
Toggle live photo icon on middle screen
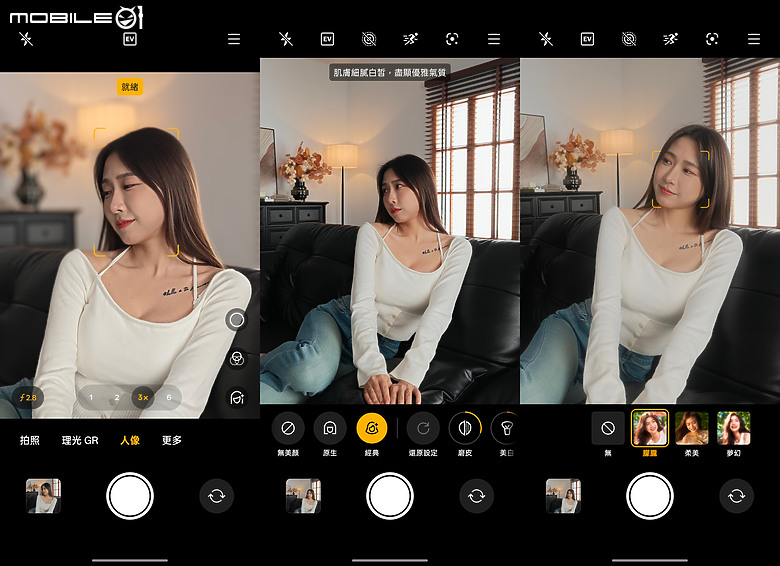(x=369, y=39)
